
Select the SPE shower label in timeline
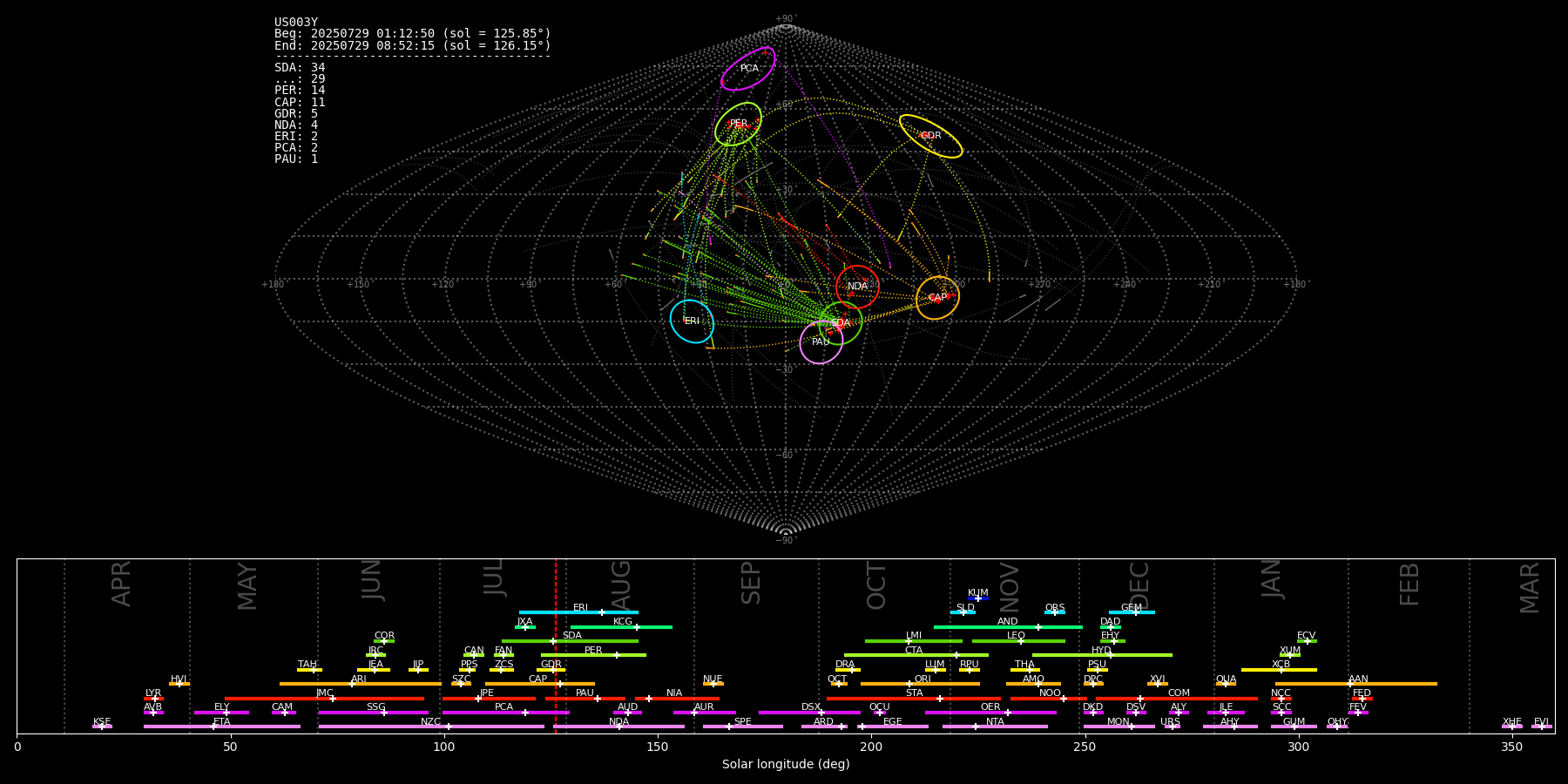(x=742, y=722)
